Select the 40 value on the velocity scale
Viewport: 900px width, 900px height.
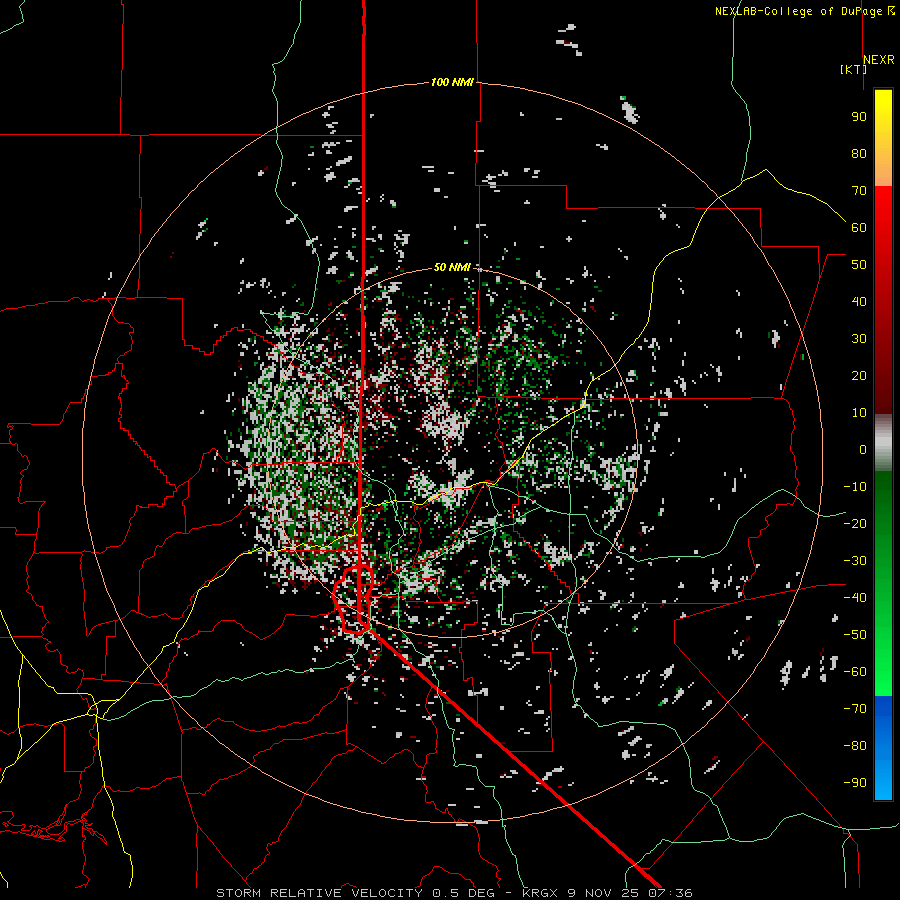click(x=859, y=302)
